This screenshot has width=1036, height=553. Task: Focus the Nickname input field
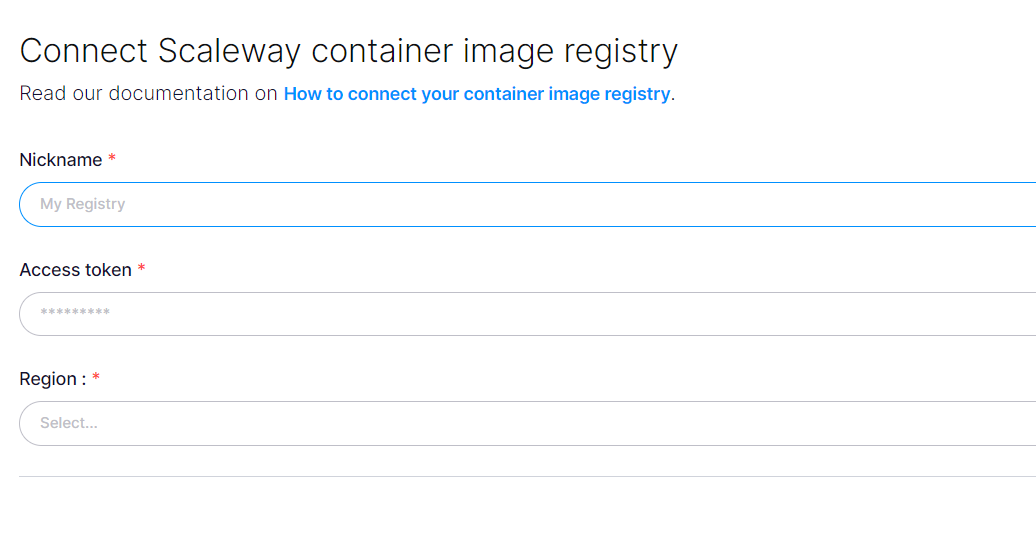tap(527, 204)
